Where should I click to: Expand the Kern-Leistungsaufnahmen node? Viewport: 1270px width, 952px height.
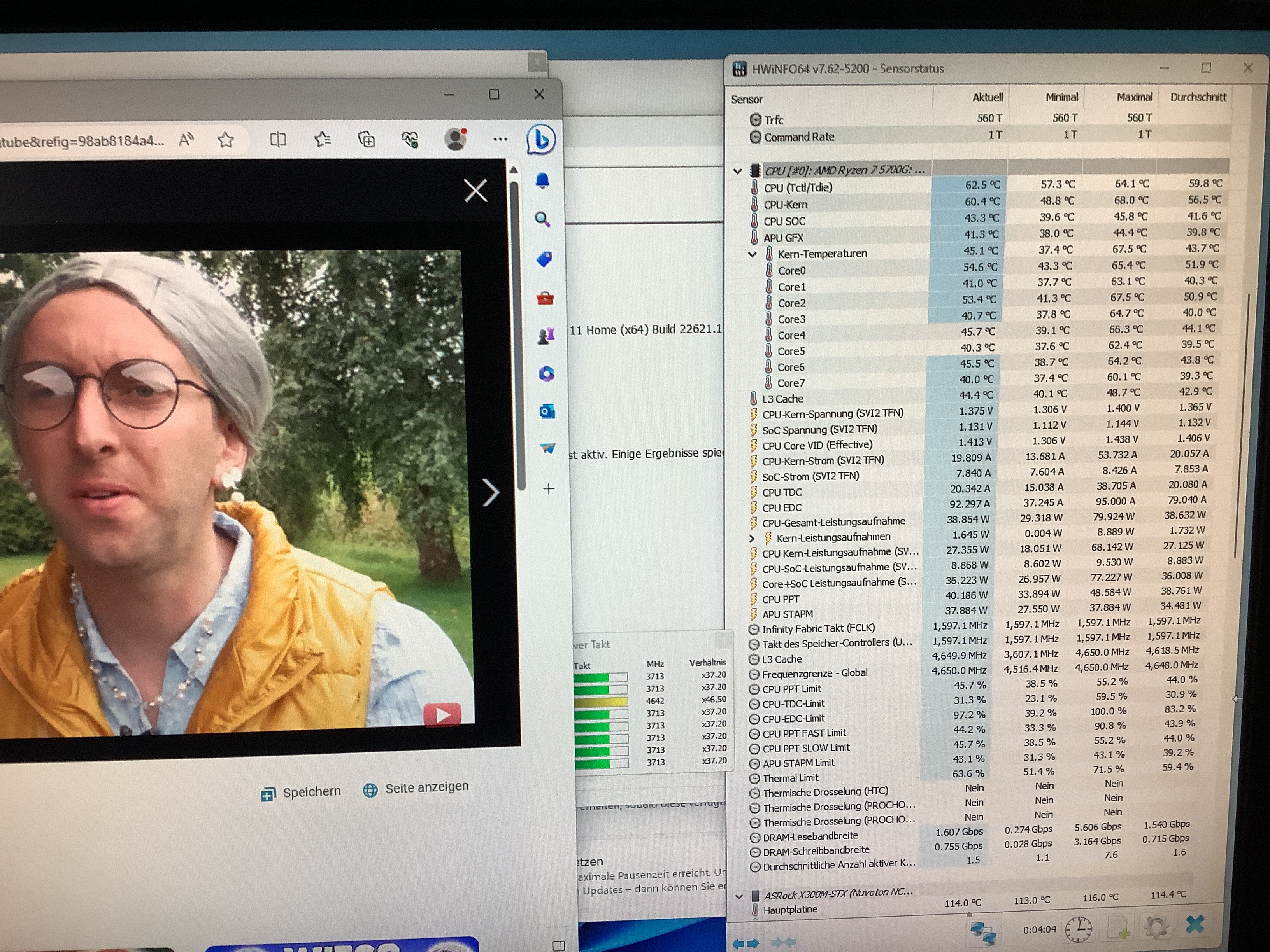[752, 538]
